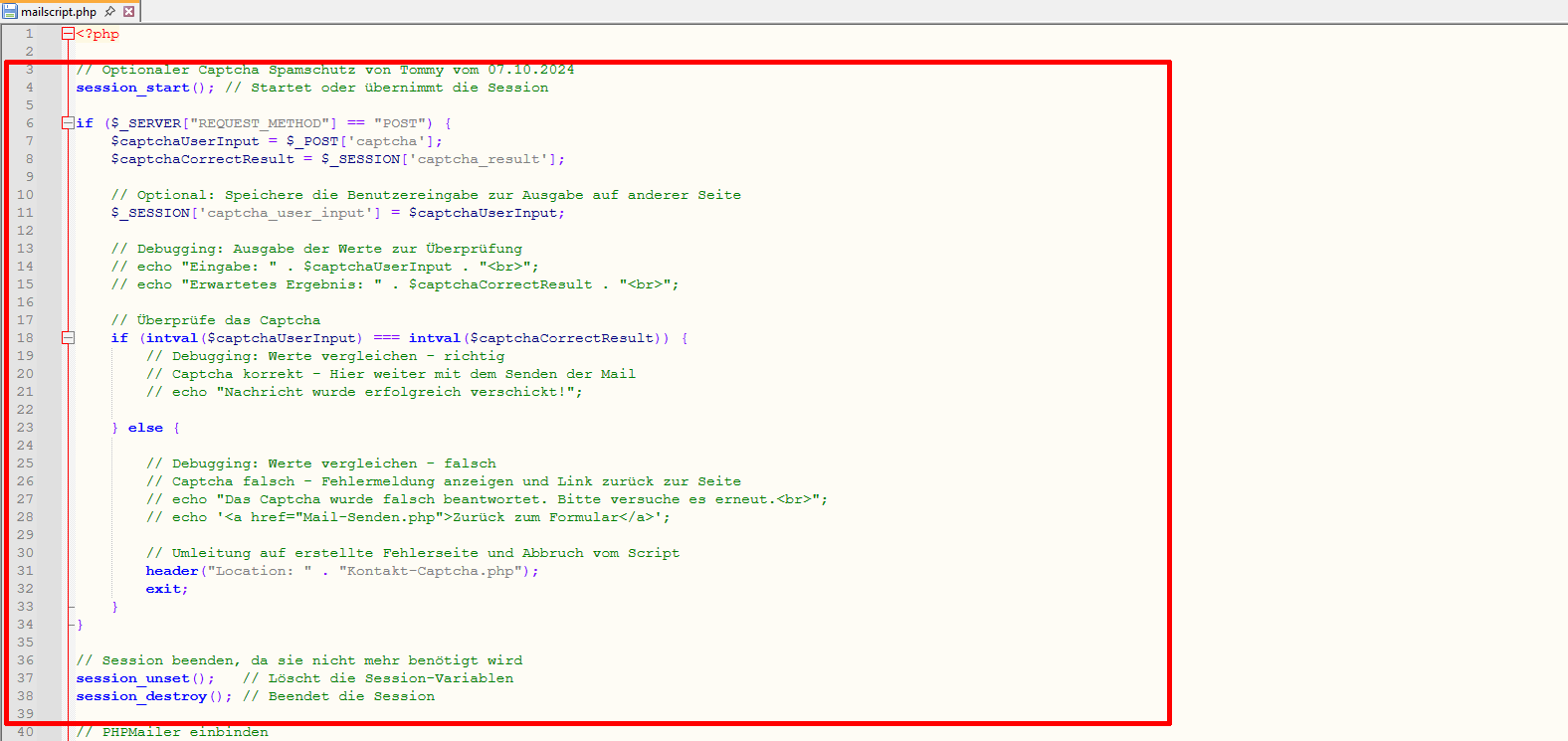This screenshot has width=1568, height=741.
Task: Click line number 23 in the gutter
Action: [25, 428]
